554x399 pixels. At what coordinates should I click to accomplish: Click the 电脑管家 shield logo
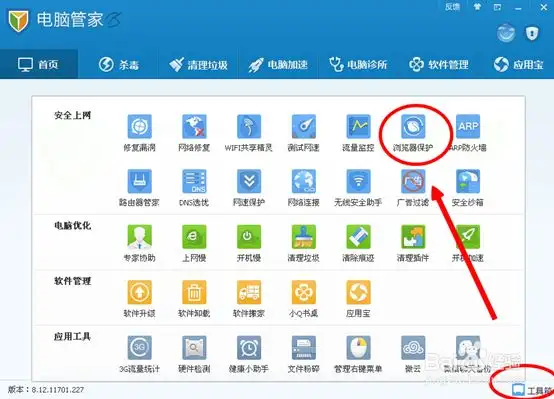click(x=18, y=21)
